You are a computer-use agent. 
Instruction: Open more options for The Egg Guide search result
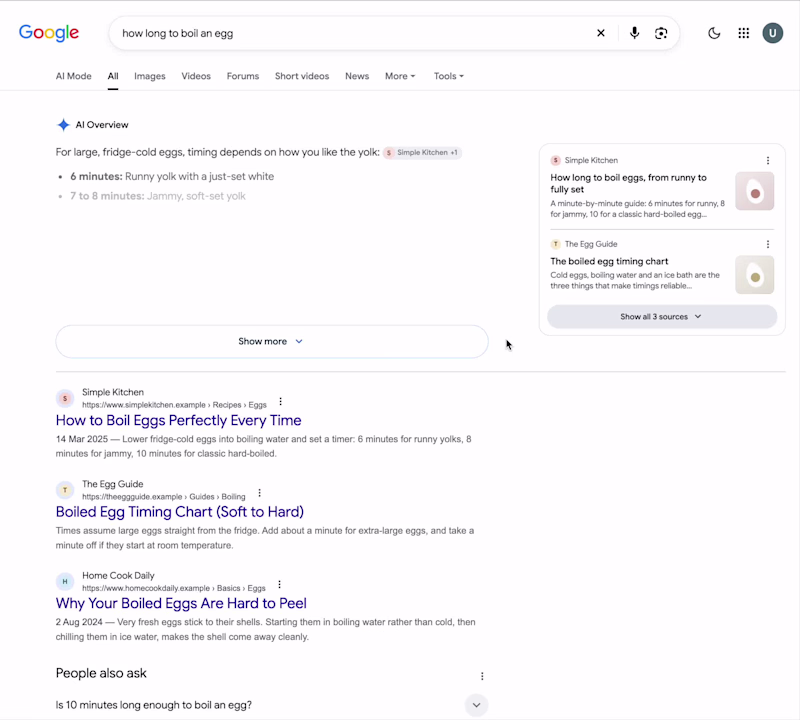click(259, 493)
